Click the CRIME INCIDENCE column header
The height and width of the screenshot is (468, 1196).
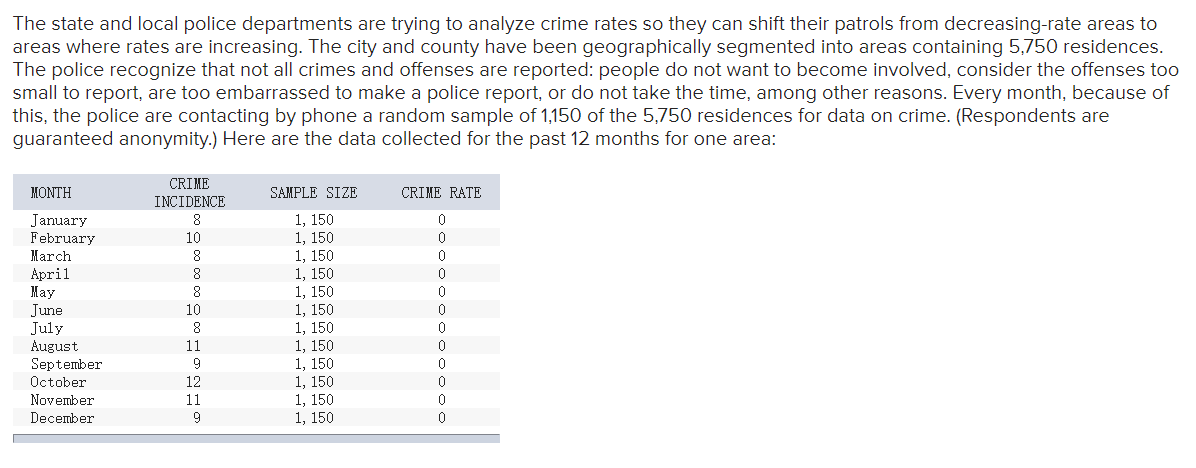click(x=189, y=193)
